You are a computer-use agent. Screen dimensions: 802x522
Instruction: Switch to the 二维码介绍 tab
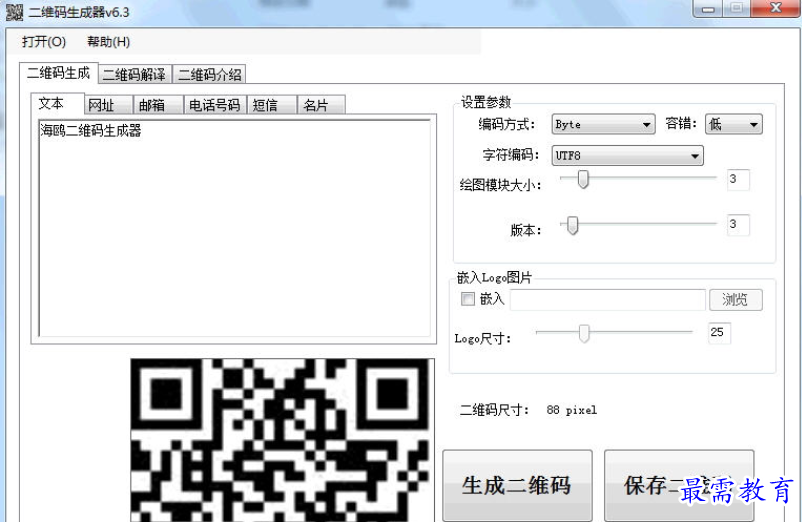coord(209,75)
